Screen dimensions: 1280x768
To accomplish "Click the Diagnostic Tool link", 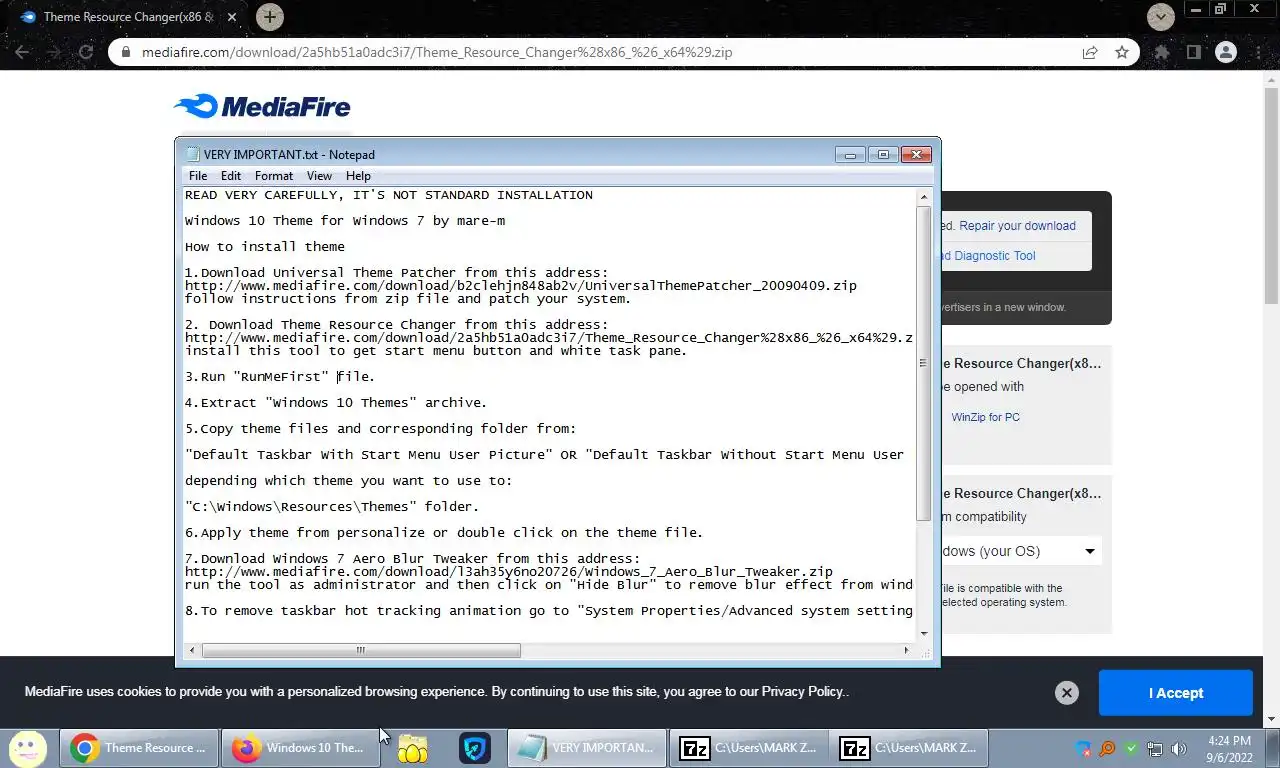I will coord(988,256).
